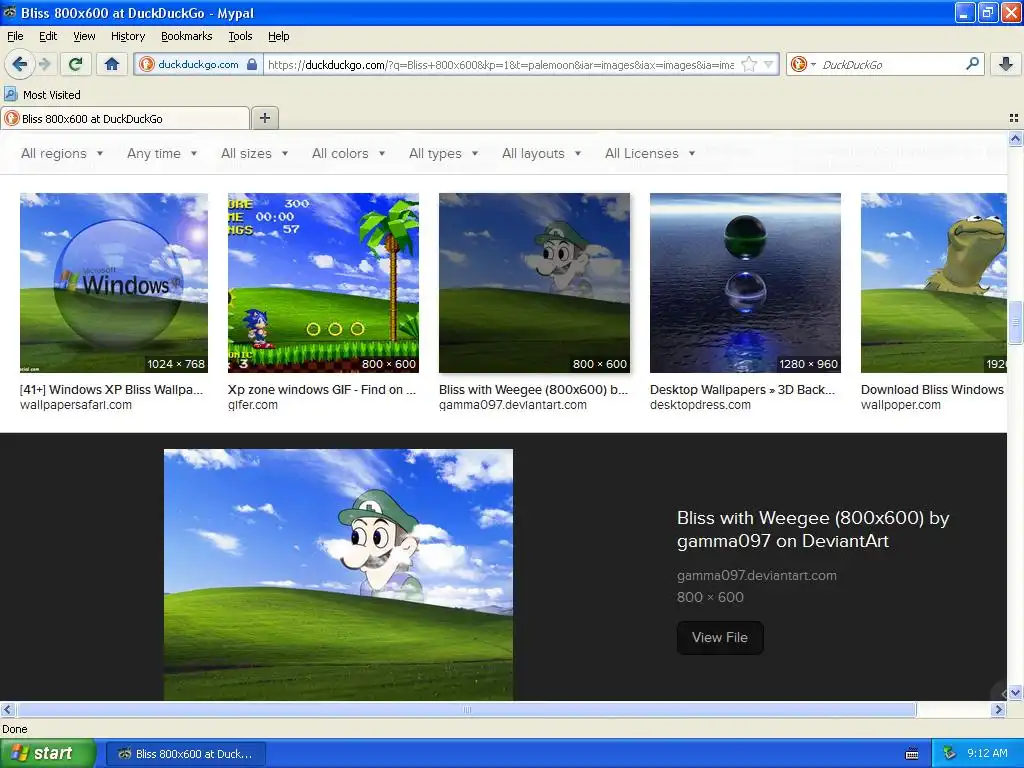Click the horizontal scrollbar left arrow

[7, 709]
